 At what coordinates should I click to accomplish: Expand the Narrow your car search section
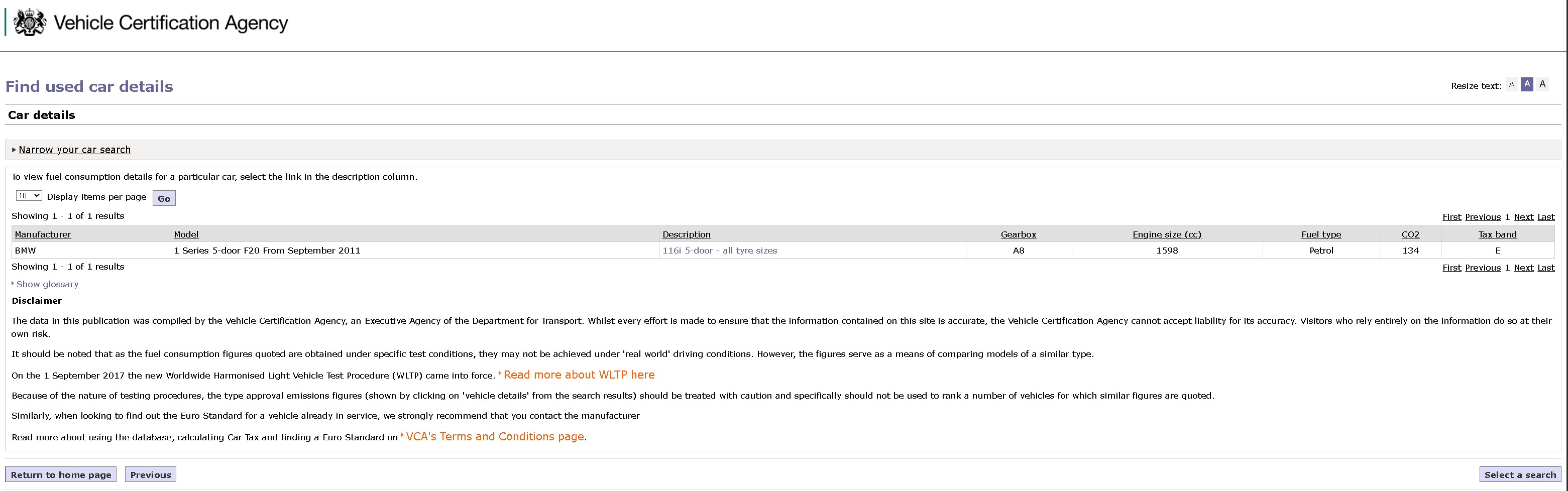tap(74, 150)
